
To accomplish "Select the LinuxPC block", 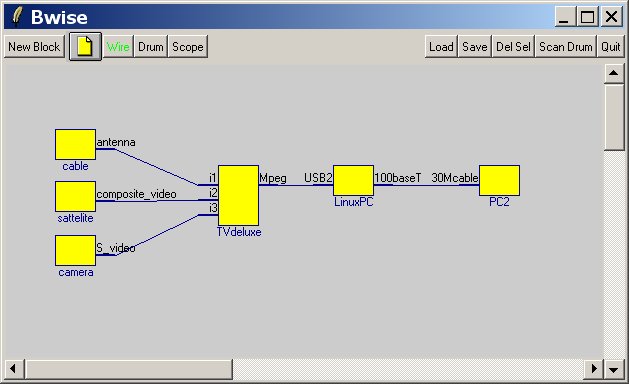I will click(353, 181).
